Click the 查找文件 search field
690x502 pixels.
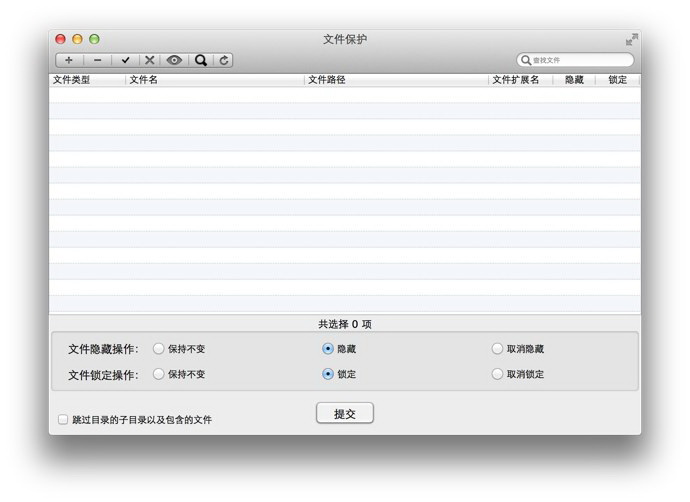[575, 60]
